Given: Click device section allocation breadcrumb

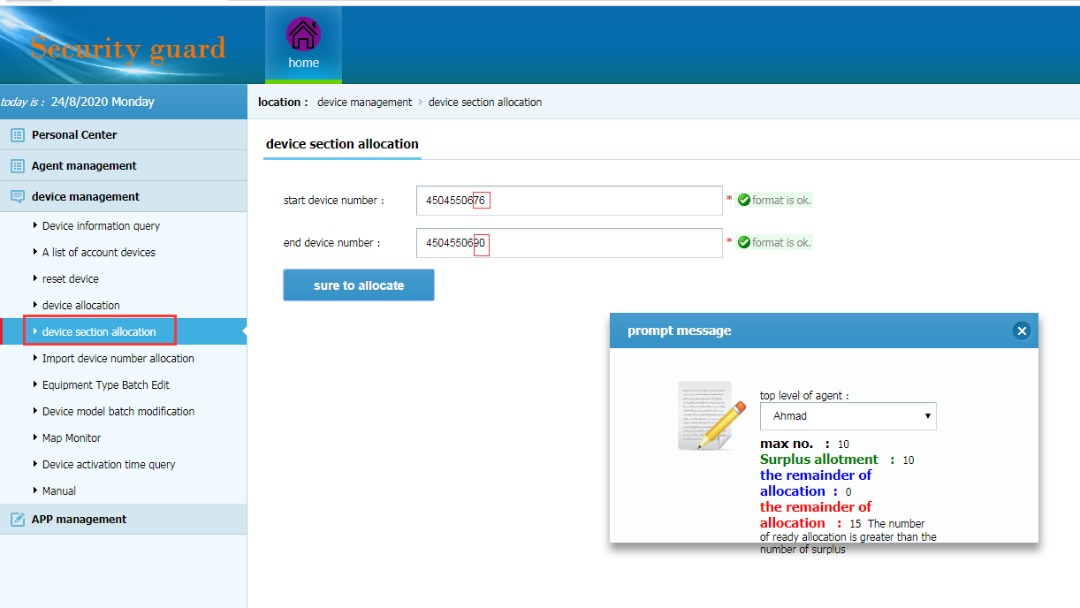Looking at the screenshot, I should pos(485,102).
